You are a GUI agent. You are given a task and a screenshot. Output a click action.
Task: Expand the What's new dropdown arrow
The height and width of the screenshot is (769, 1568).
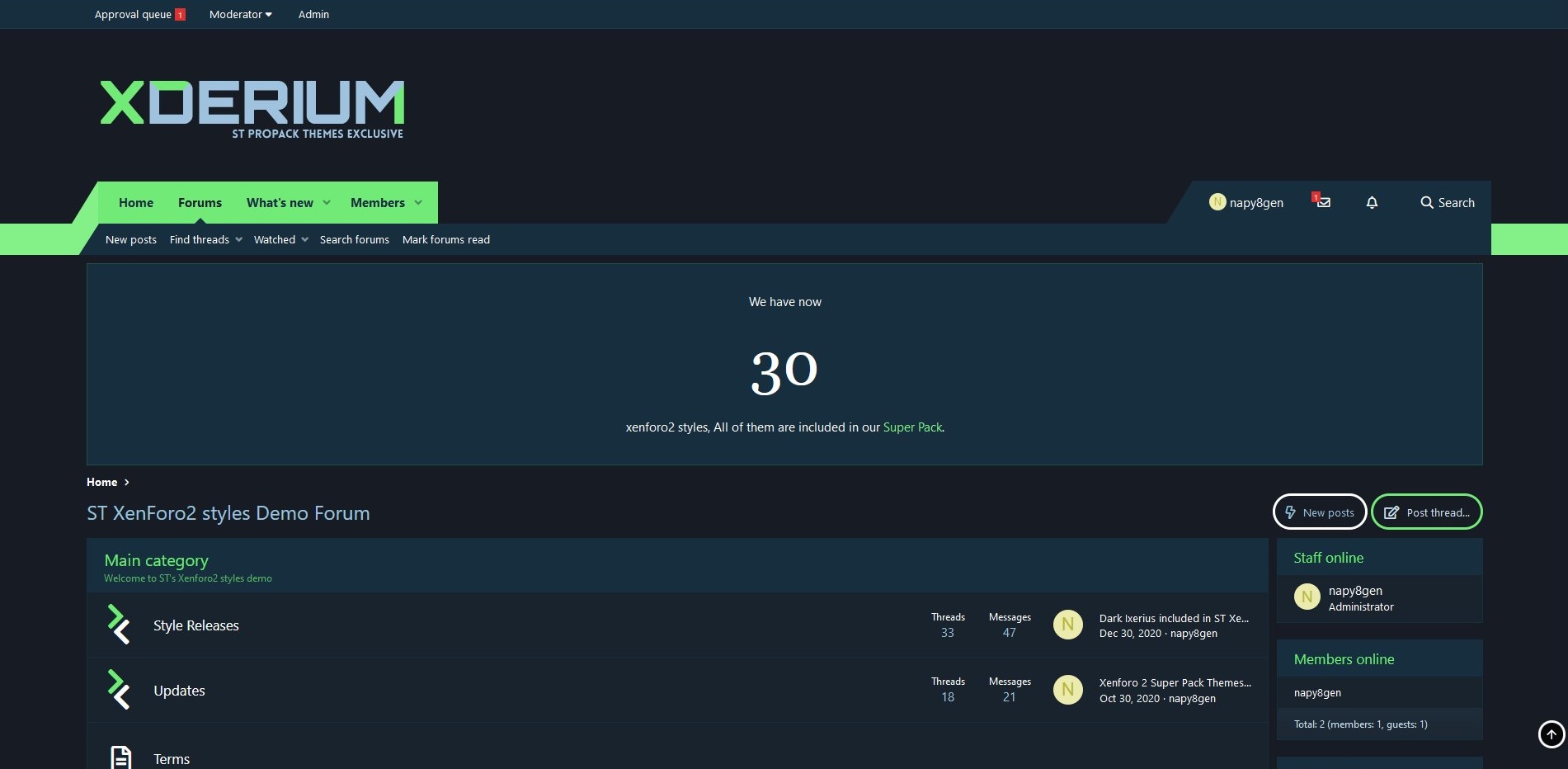point(327,202)
